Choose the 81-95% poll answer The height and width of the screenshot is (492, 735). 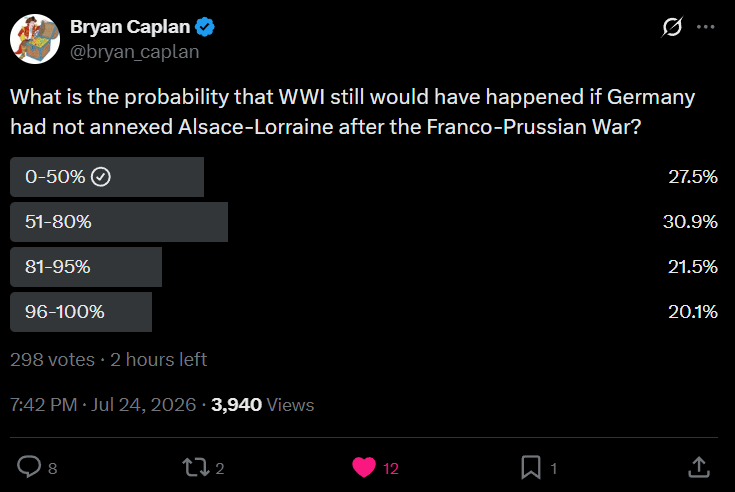[x=364, y=267]
